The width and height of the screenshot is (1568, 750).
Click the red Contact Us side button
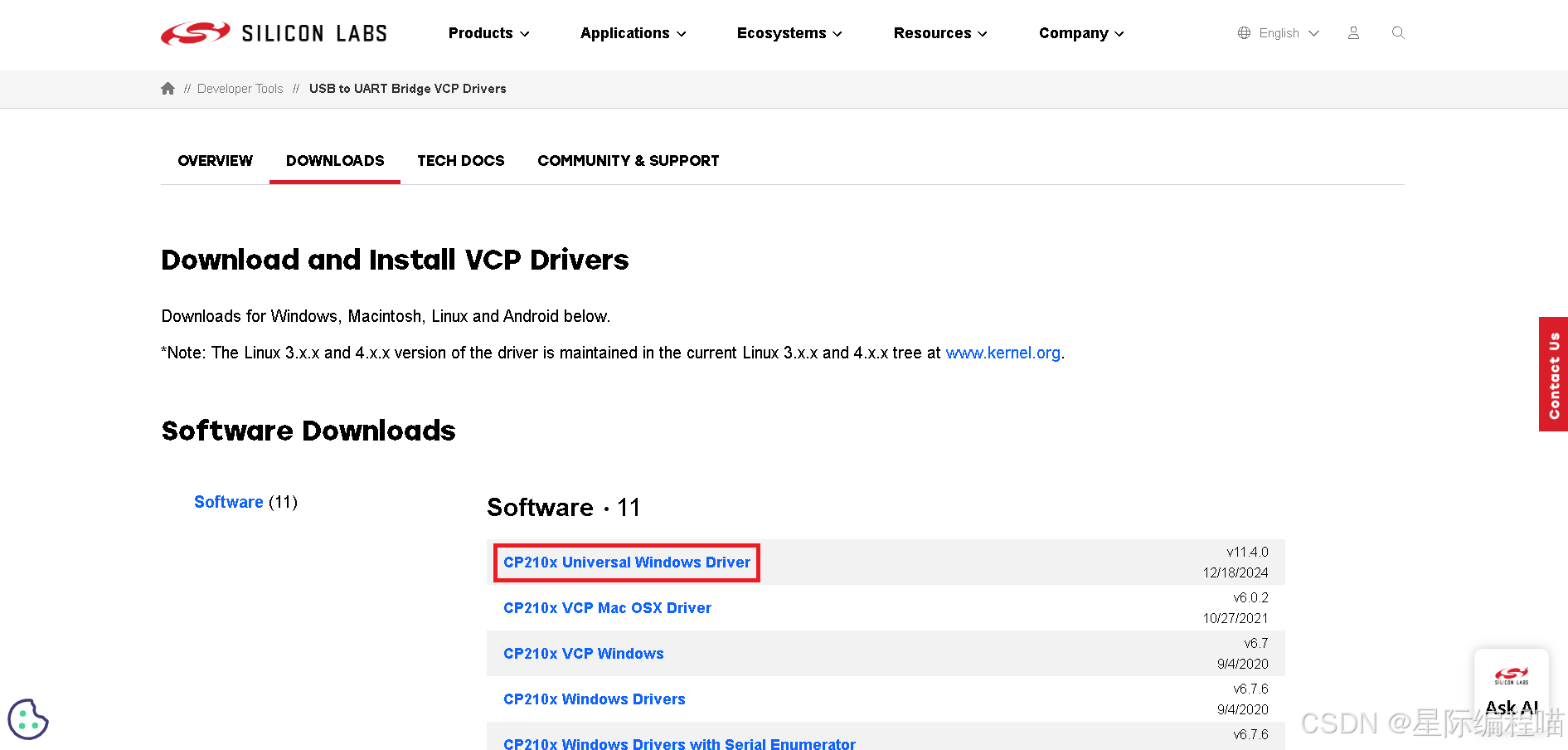coord(1553,374)
